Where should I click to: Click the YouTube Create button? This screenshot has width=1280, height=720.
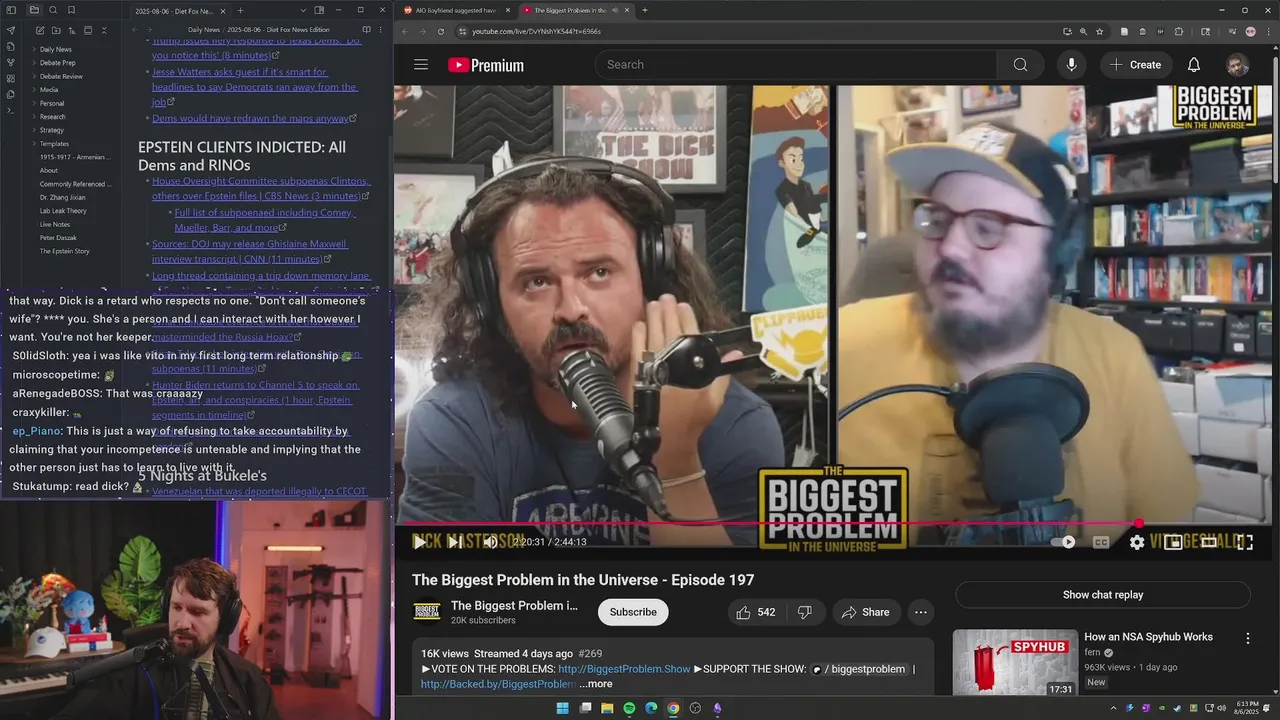[1135, 65]
